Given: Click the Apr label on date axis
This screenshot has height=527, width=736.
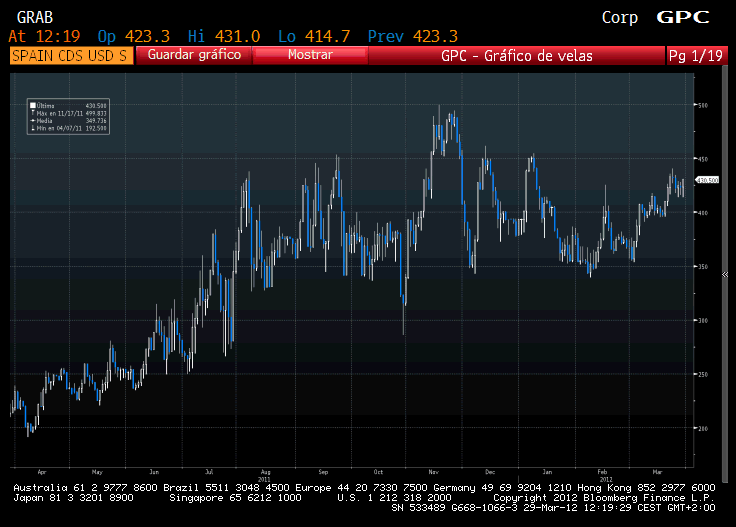Looking at the screenshot, I should pyautogui.click(x=42, y=472).
